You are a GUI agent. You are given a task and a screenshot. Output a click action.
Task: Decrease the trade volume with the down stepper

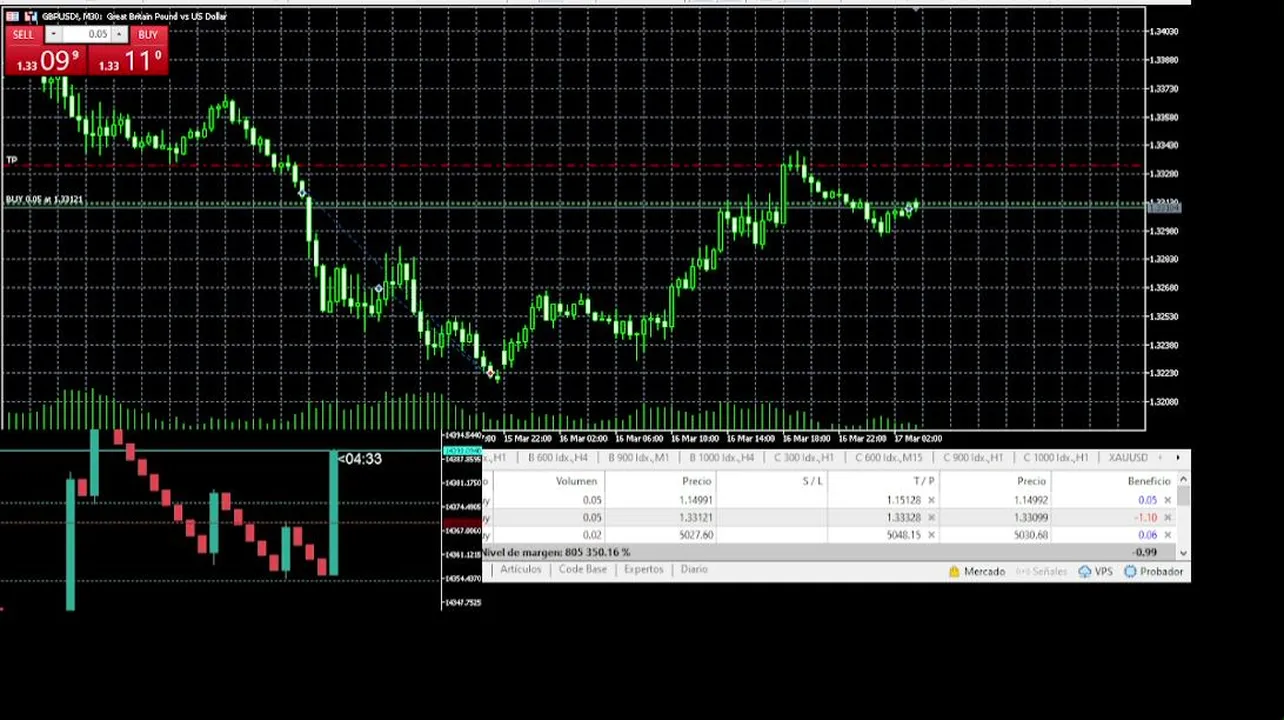click(x=53, y=34)
